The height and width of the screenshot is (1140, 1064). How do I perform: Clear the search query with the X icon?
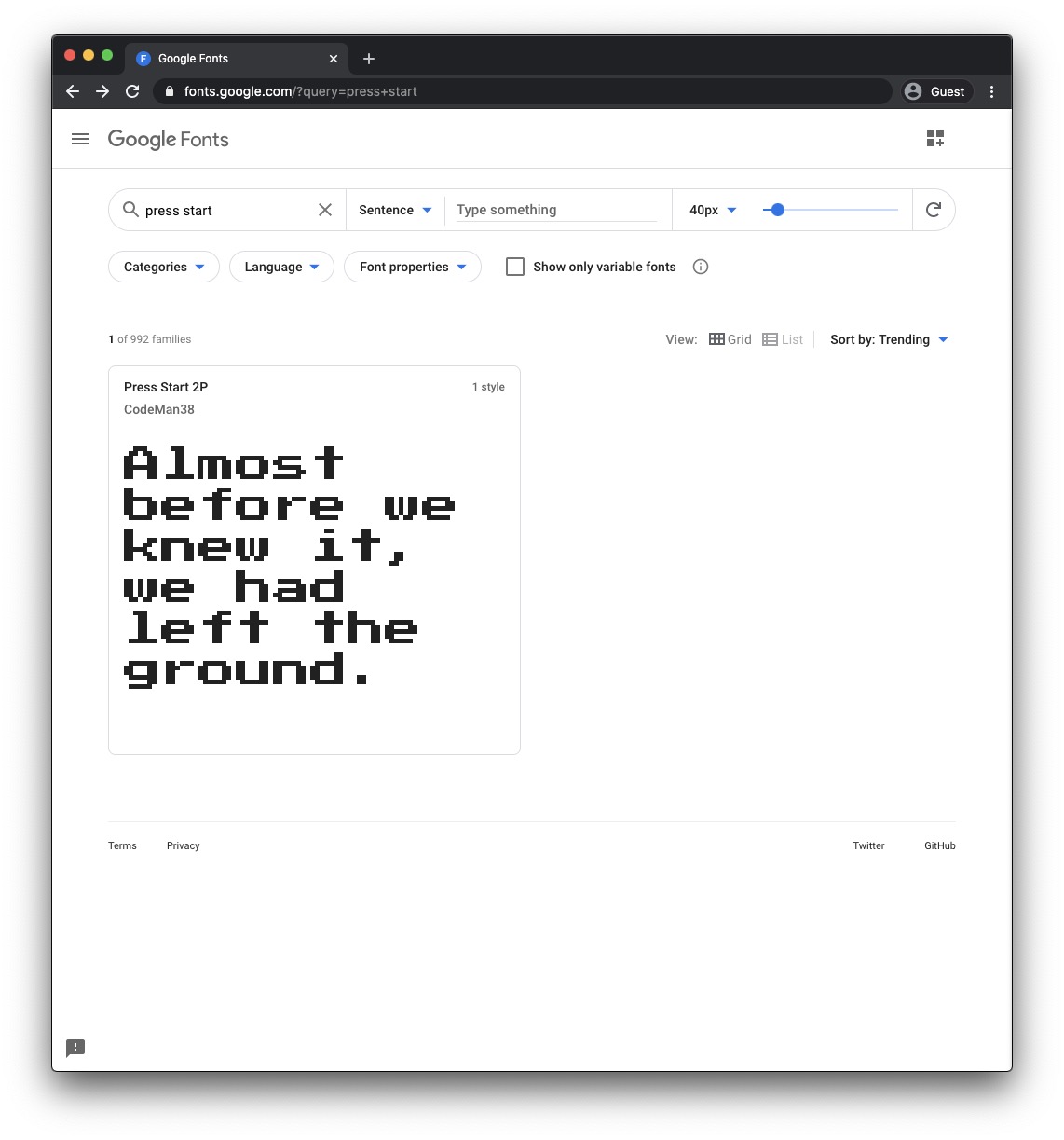(325, 210)
